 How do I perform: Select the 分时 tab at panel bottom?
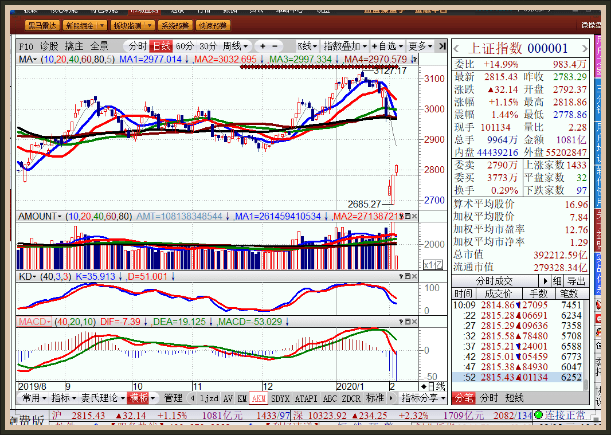[x=489, y=398]
